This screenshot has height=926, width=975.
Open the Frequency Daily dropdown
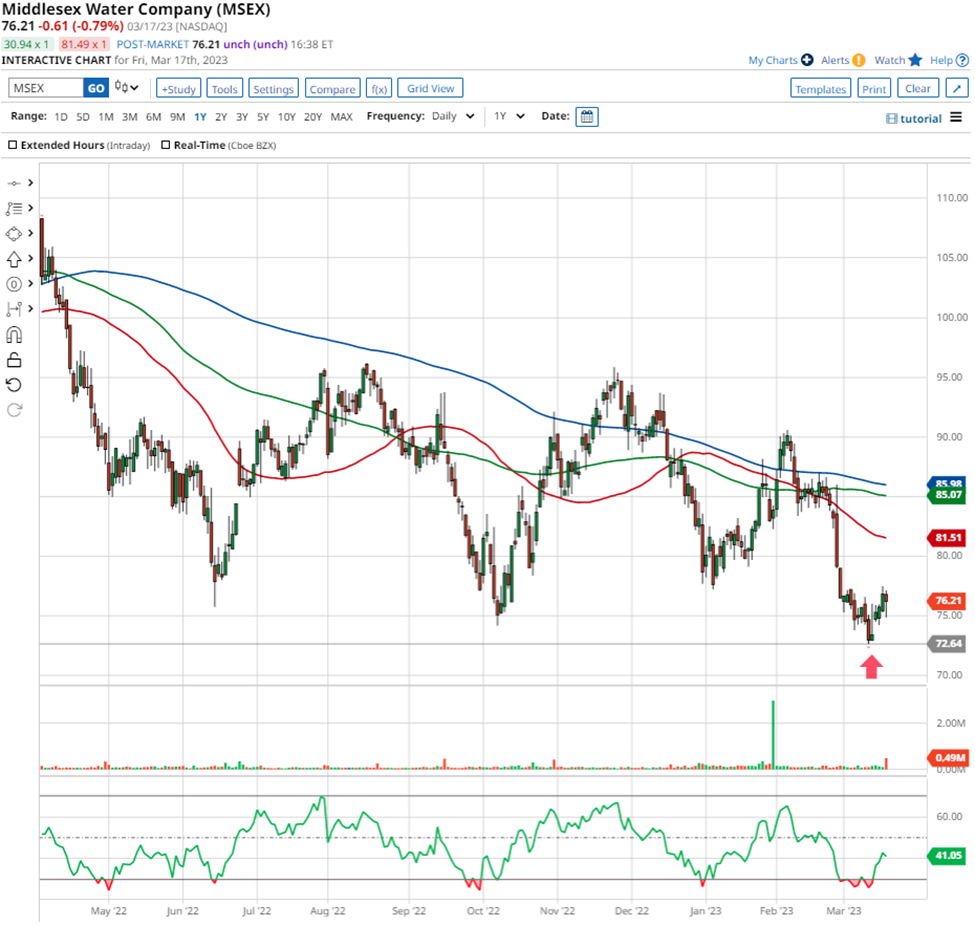tap(453, 116)
